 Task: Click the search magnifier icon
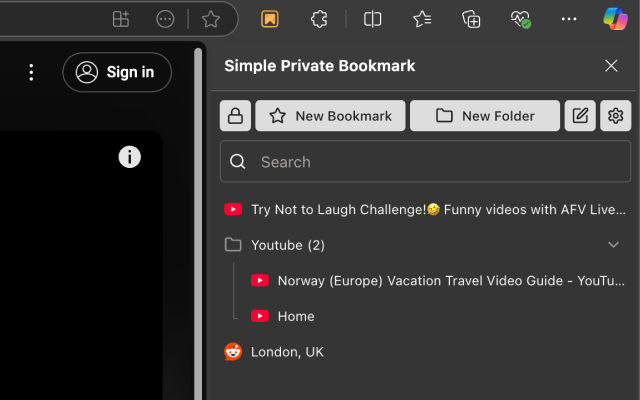coord(238,162)
